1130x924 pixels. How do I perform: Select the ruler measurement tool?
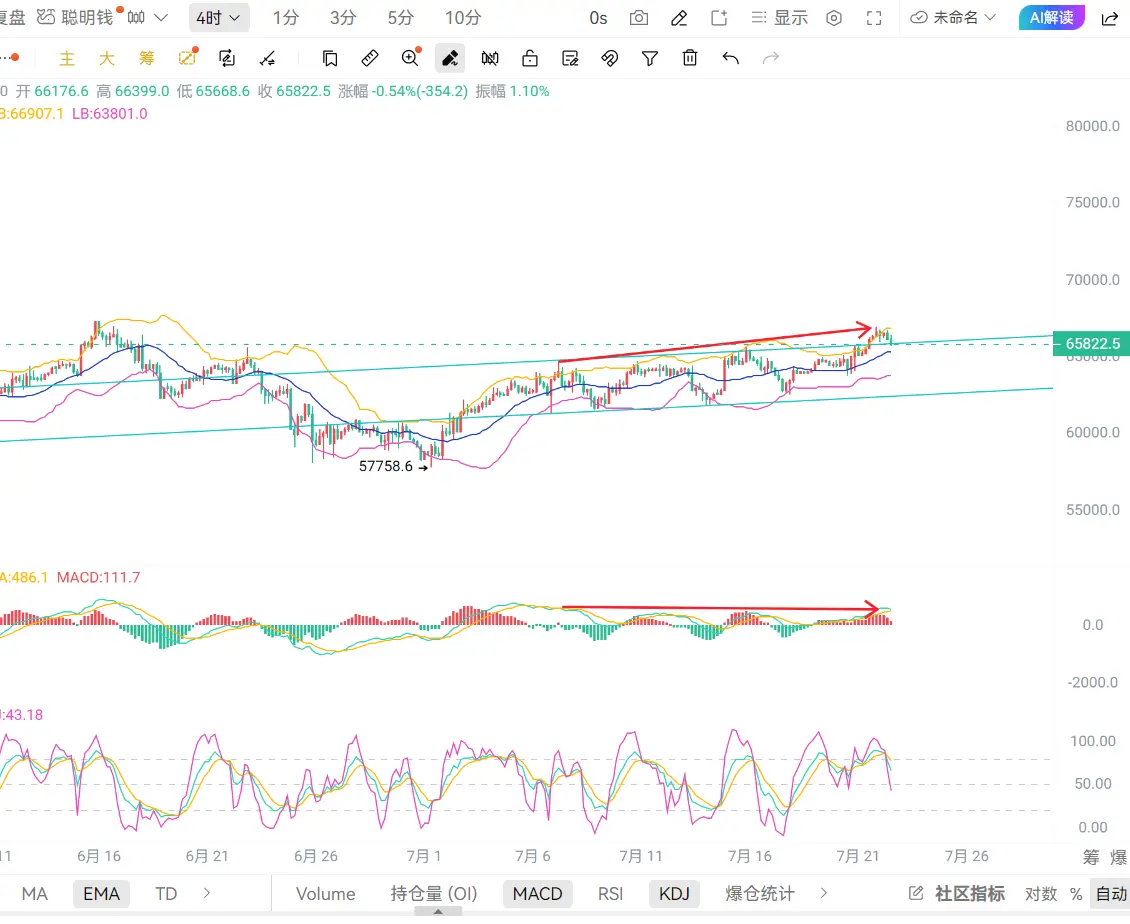point(370,58)
